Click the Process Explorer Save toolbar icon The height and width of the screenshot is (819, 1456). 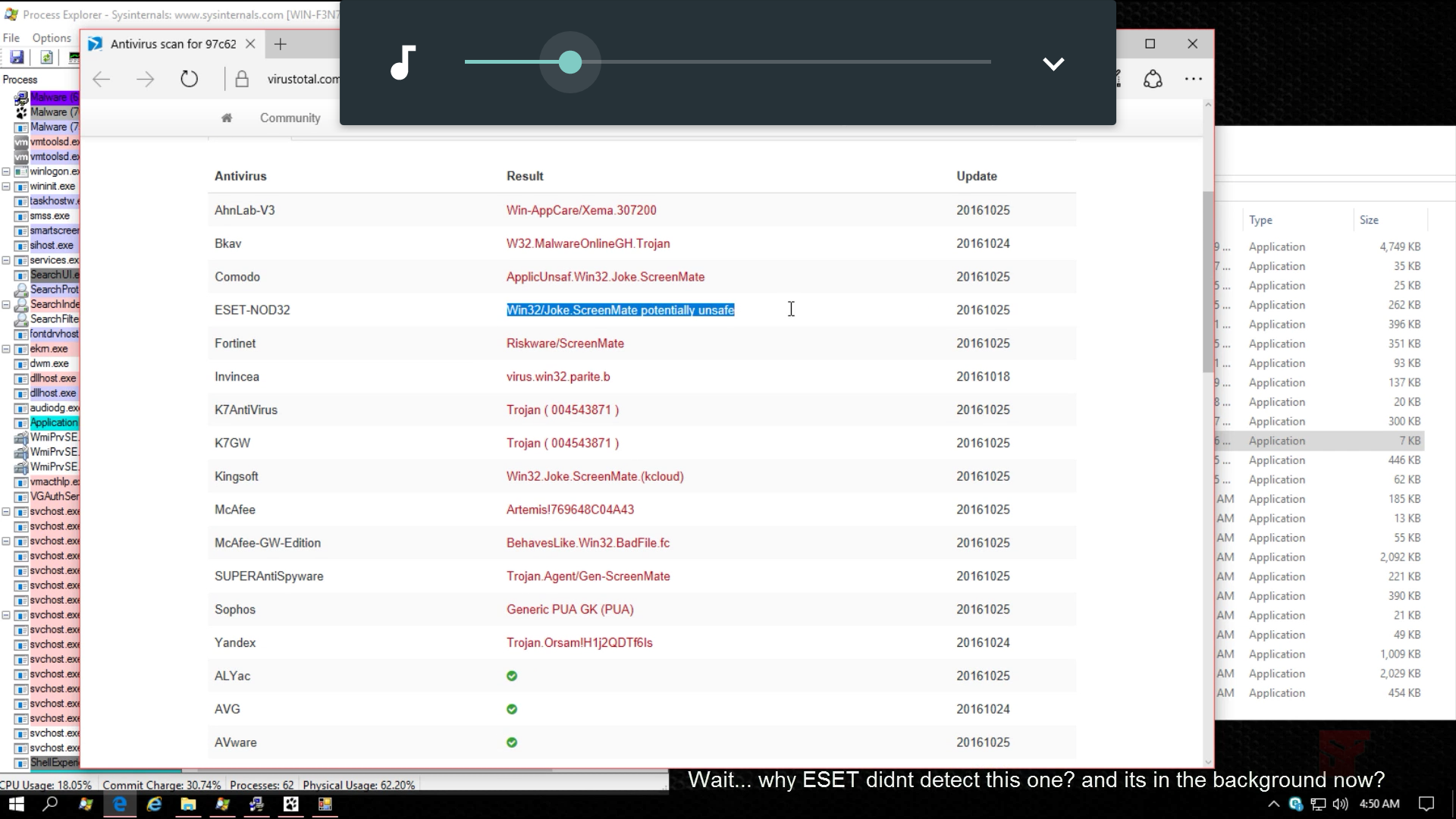click(17, 58)
